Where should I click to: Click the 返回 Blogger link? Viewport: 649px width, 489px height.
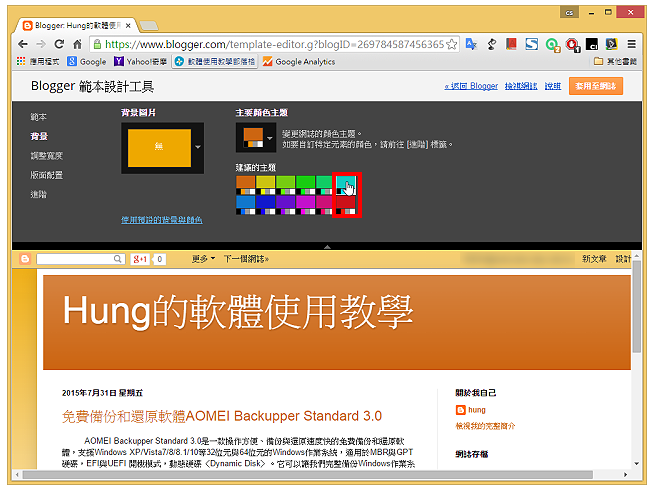coord(471,86)
